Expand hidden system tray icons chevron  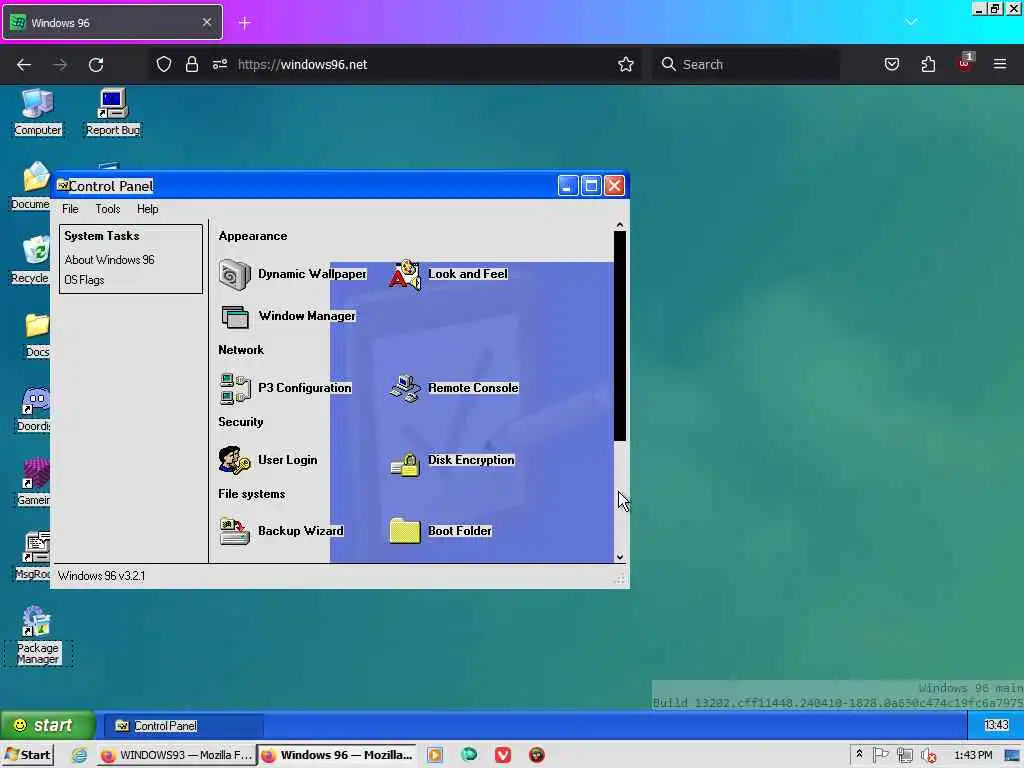click(859, 754)
